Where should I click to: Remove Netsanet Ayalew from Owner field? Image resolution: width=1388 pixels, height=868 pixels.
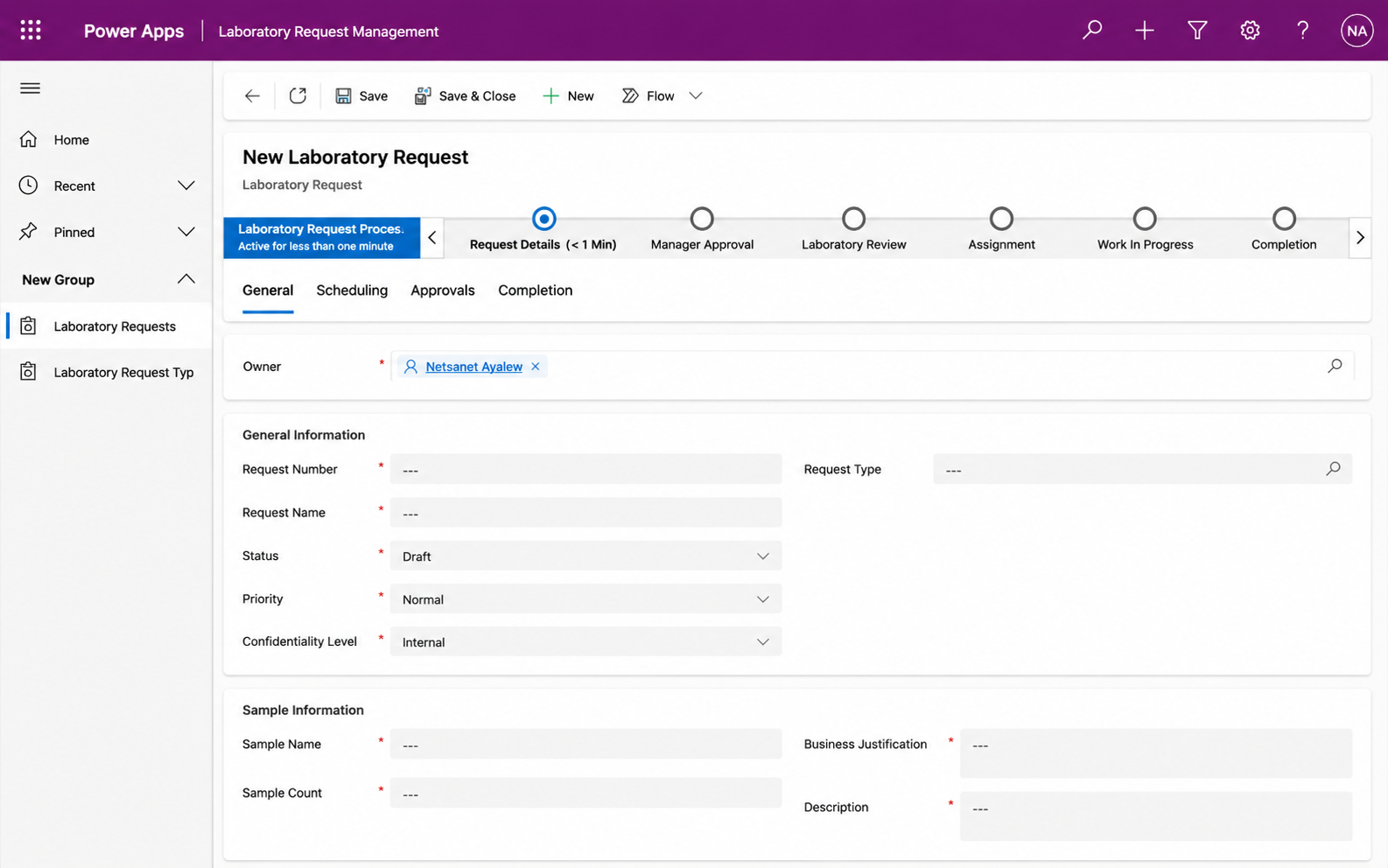tap(536, 367)
